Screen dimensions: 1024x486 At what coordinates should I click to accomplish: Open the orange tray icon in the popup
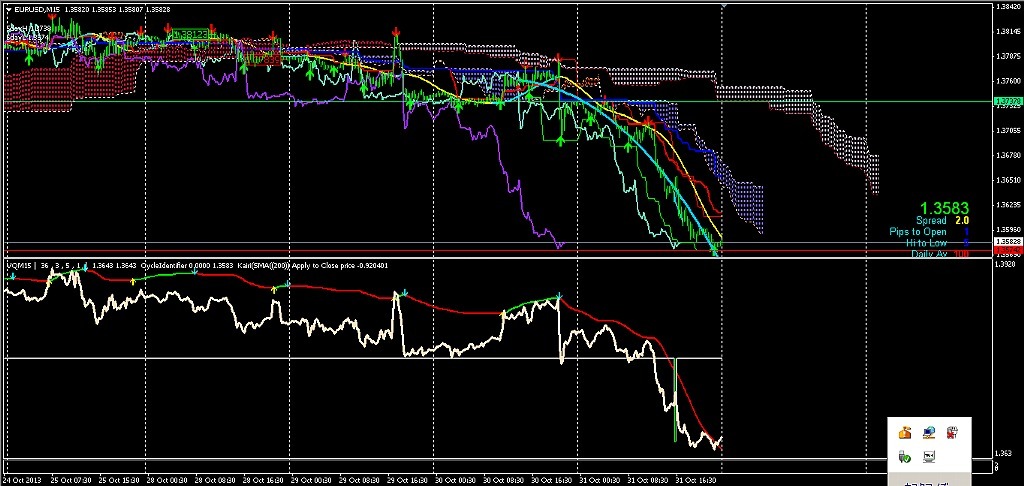tap(905, 432)
